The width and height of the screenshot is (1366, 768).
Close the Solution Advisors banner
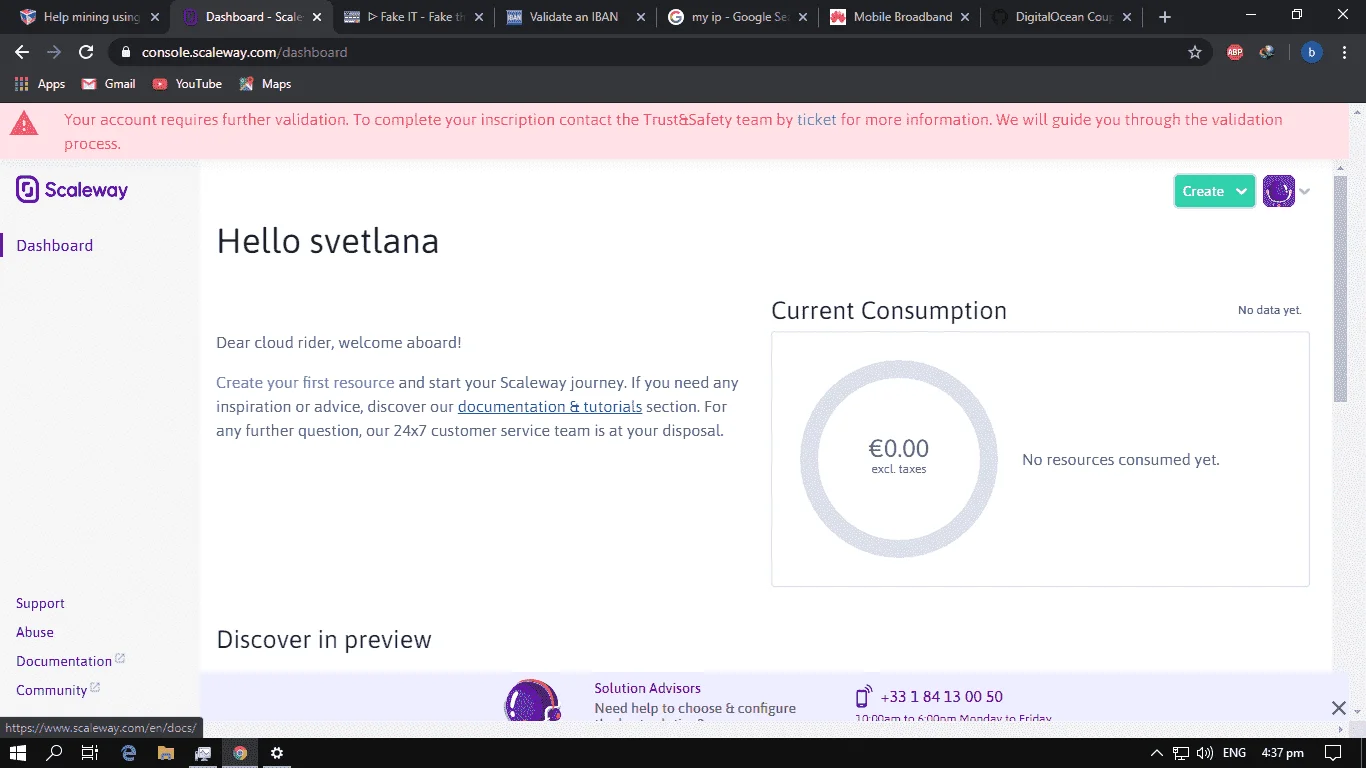[x=1339, y=708]
